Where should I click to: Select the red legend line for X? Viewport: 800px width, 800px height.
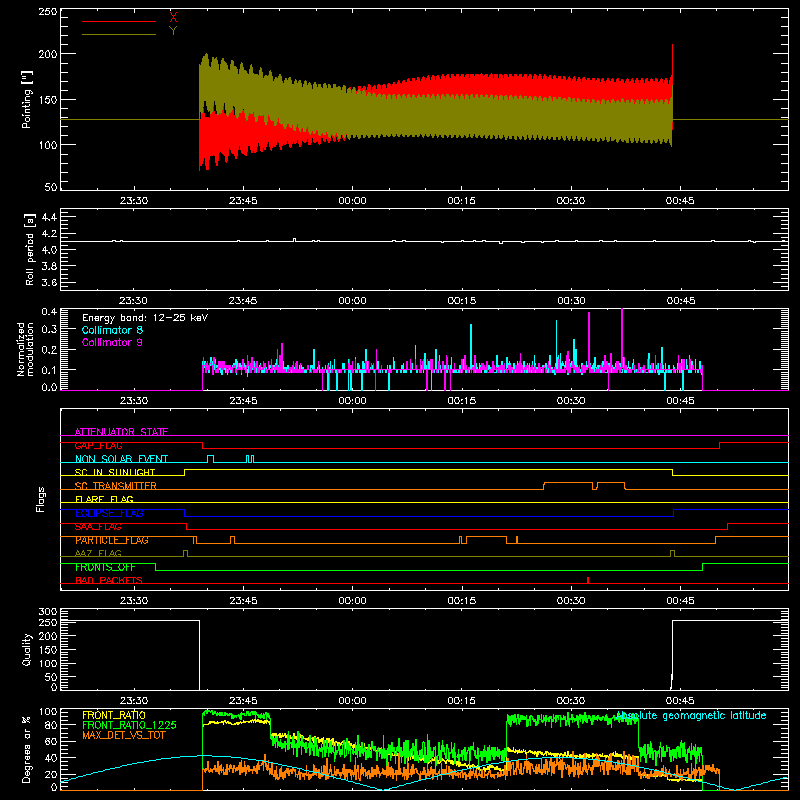tap(118, 21)
